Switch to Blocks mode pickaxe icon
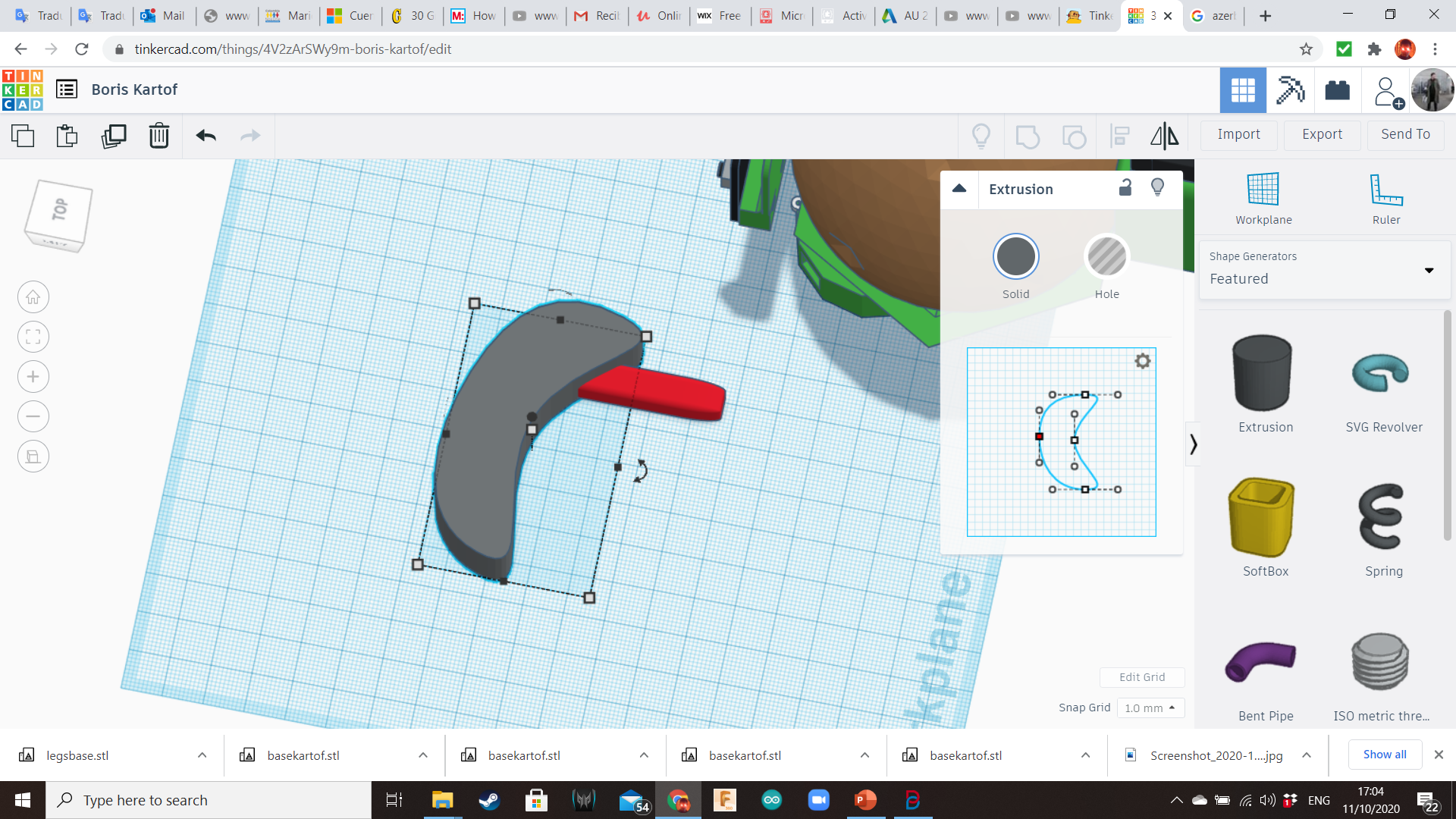 1290,90
